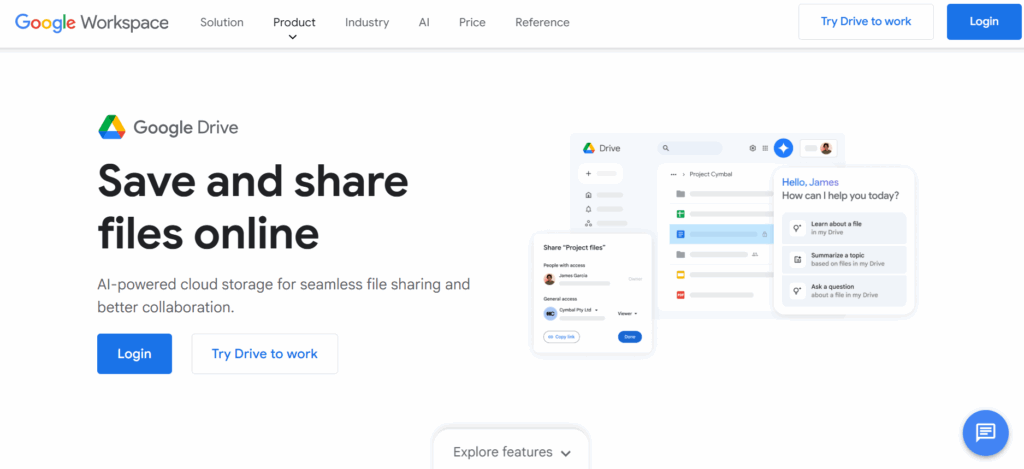
Task: Click the AI-powered cloud storage description text
Action: tap(283, 296)
